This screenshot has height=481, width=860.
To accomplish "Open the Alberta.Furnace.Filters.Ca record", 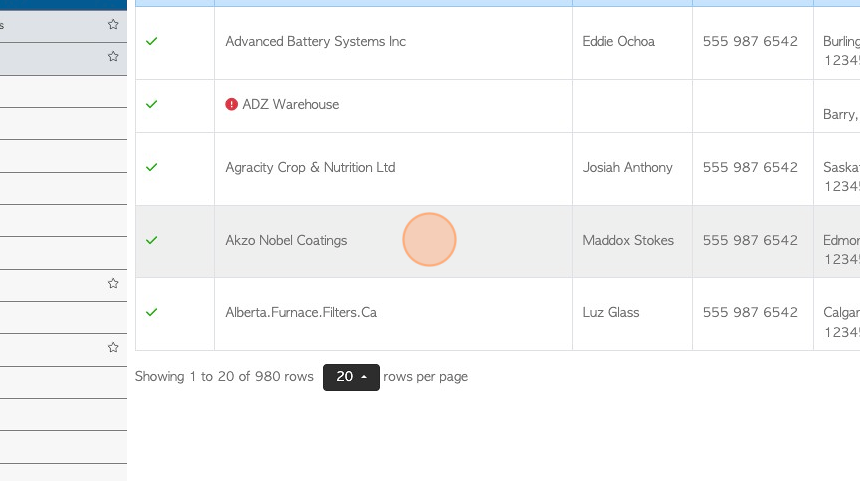I will 301,313.
